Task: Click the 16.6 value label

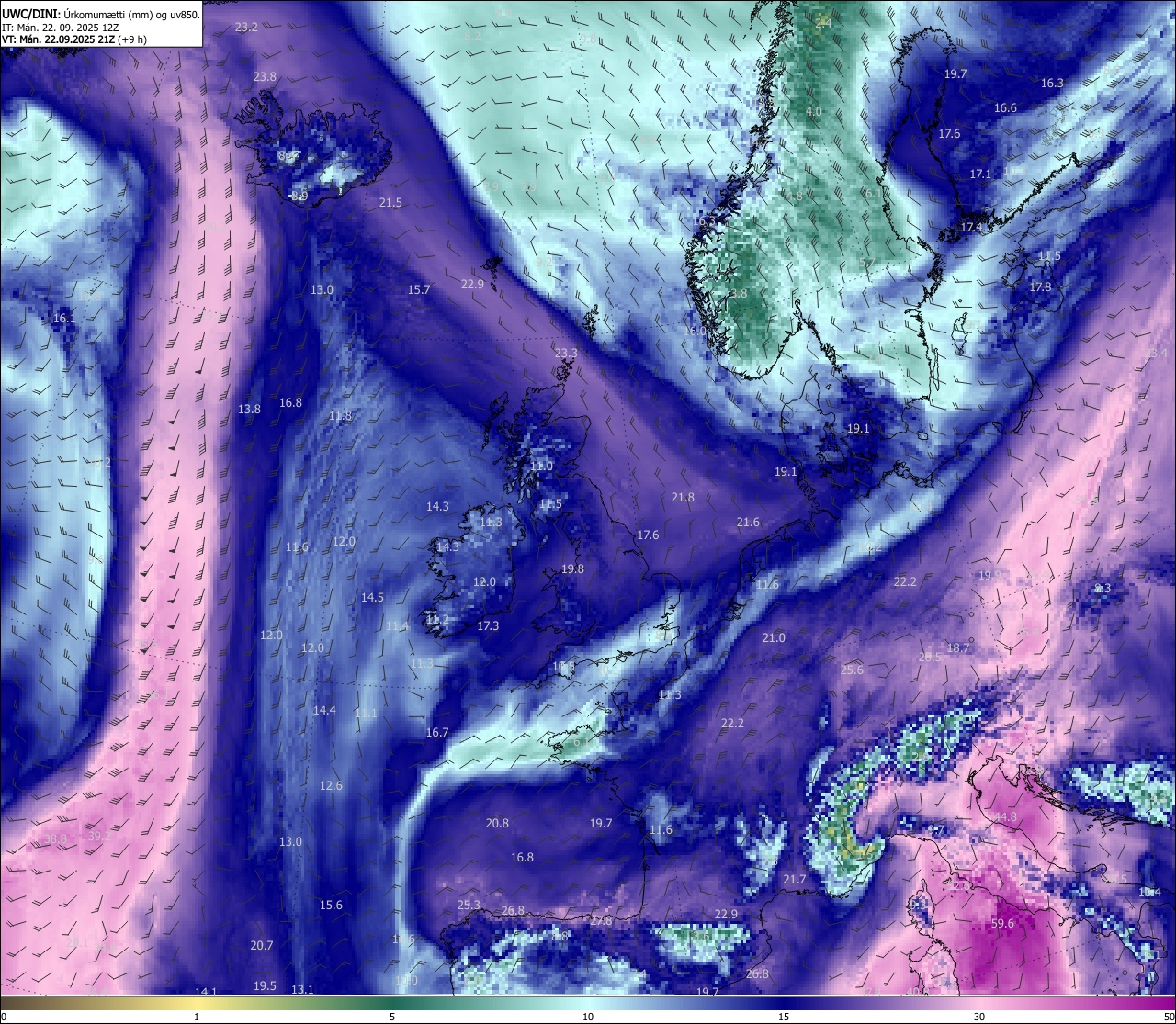Action: (1005, 108)
